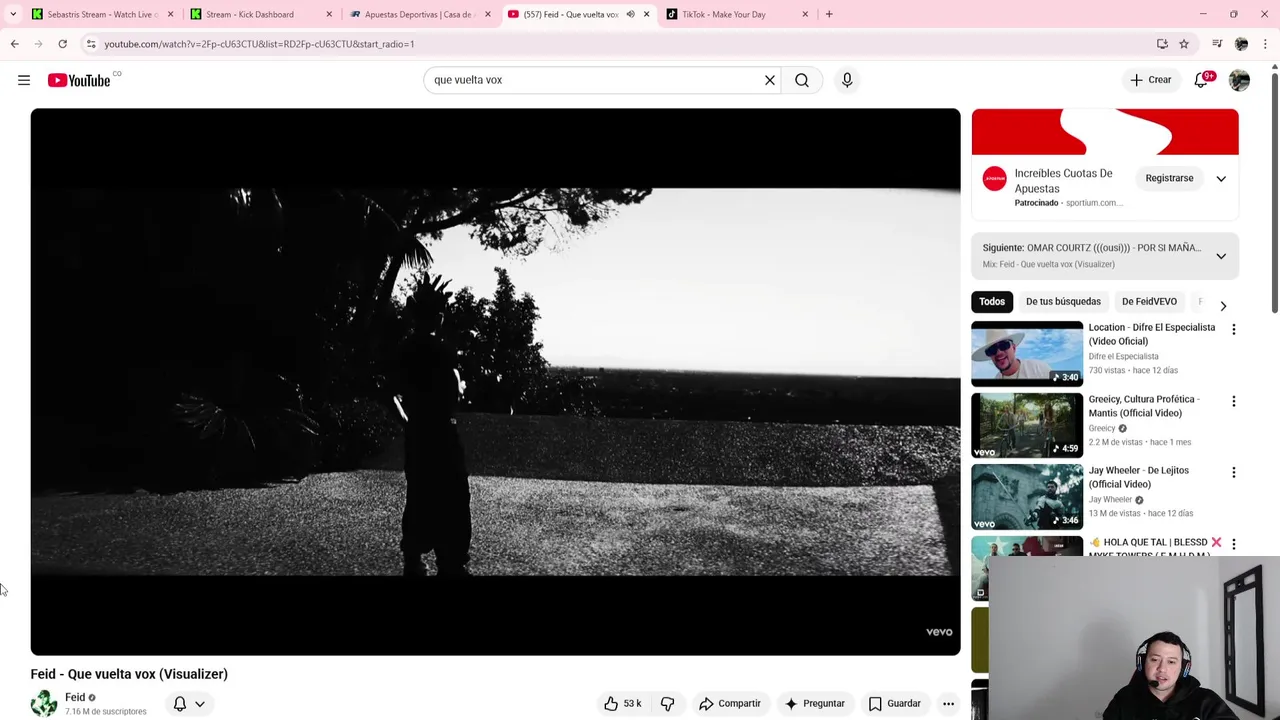The width and height of the screenshot is (1280, 720).
Task: Mute the YouTube tab via speaker icon
Action: point(630,14)
